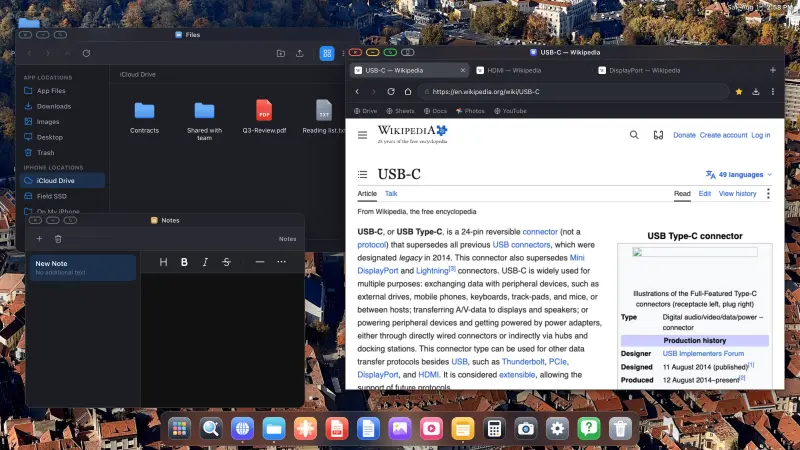This screenshot has width=800, height=450.
Task: Create new folder in Files
Action: pos(281,53)
